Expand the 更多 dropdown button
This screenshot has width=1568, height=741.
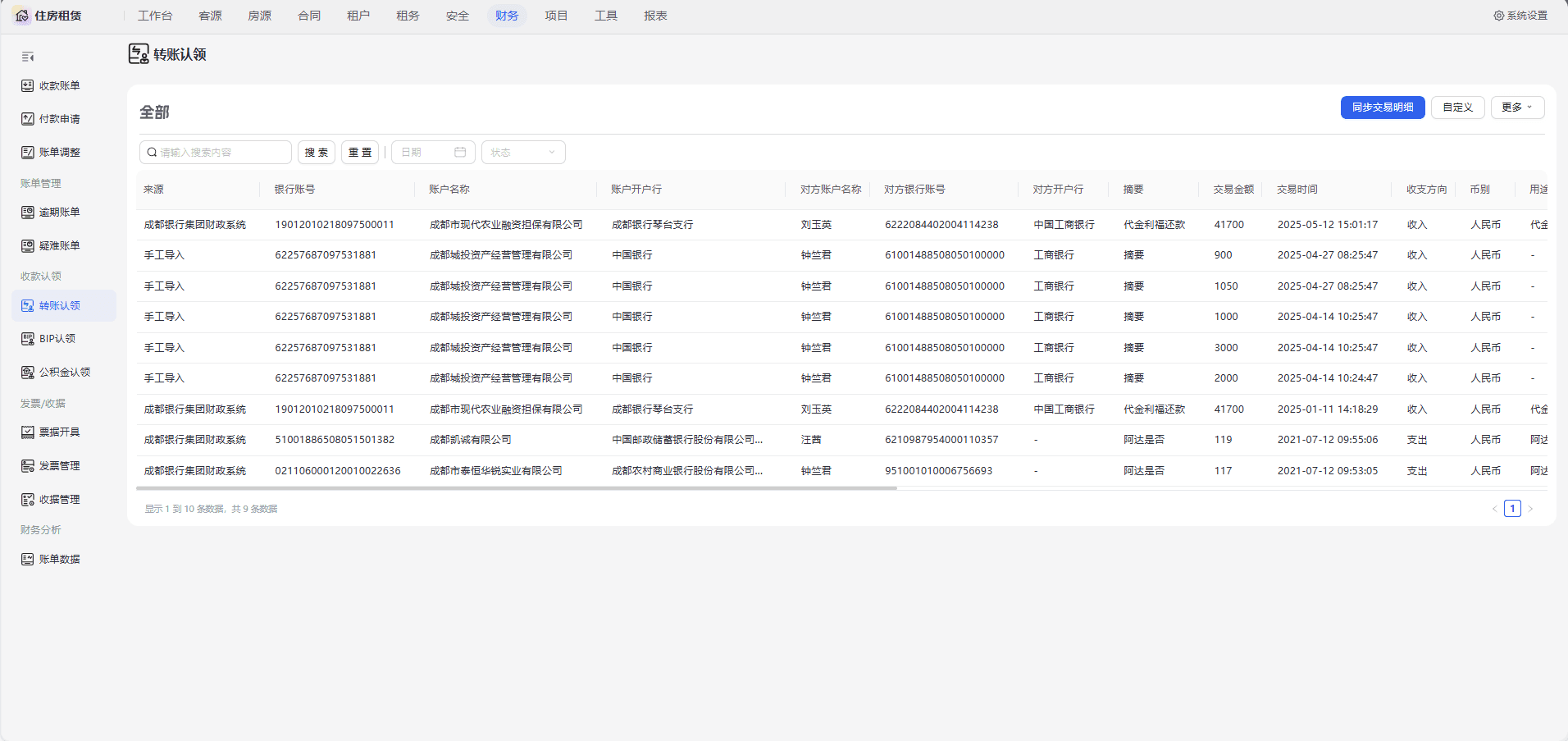pos(1517,107)
